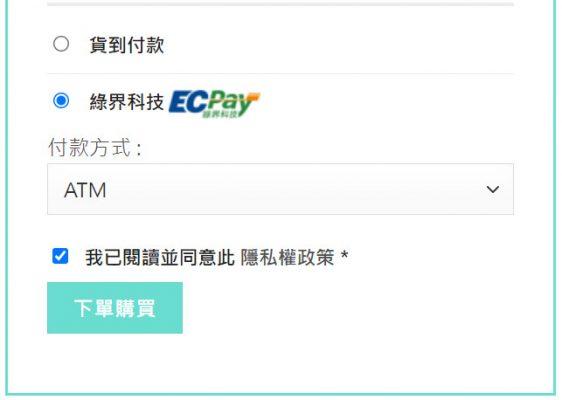Click the 貨到付款 label text

(127, 45)
